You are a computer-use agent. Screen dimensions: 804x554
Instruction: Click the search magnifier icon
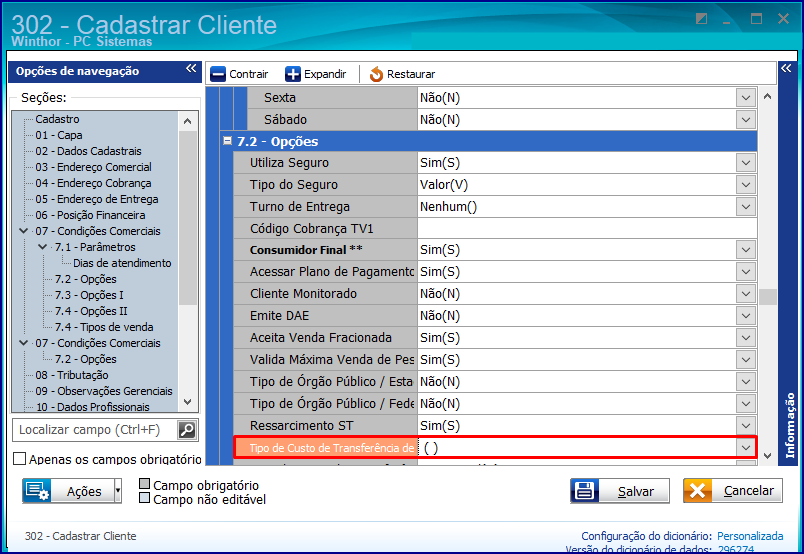187,430
